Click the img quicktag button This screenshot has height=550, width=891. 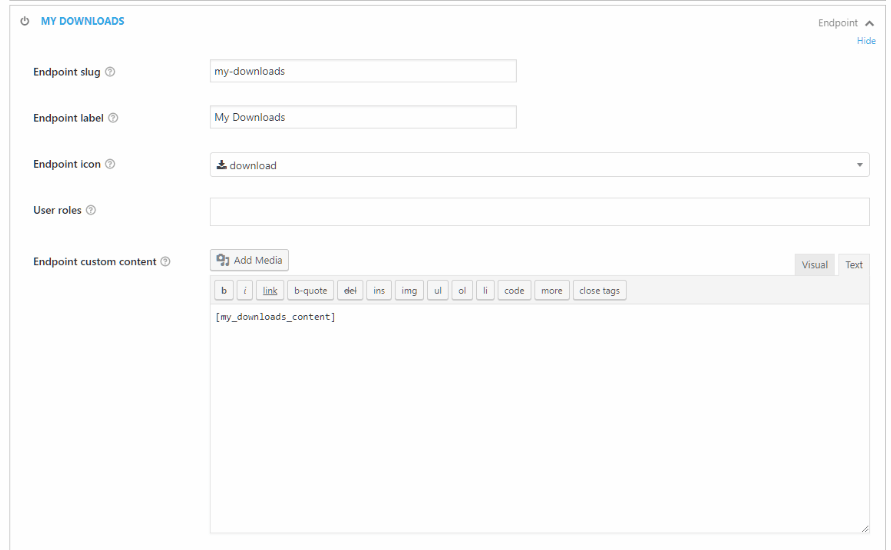[409, 290]
